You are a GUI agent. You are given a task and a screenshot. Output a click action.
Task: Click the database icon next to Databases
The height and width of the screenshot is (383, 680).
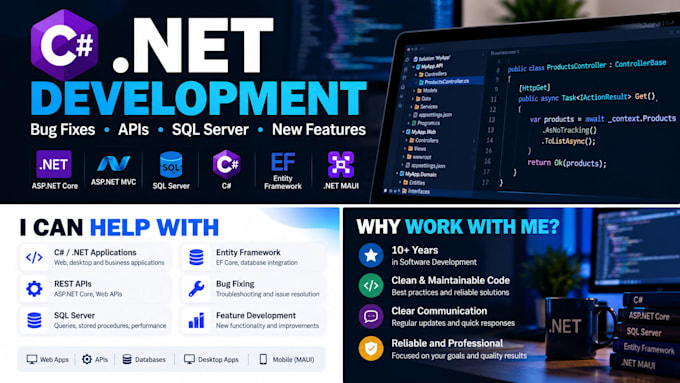point(127,359)
